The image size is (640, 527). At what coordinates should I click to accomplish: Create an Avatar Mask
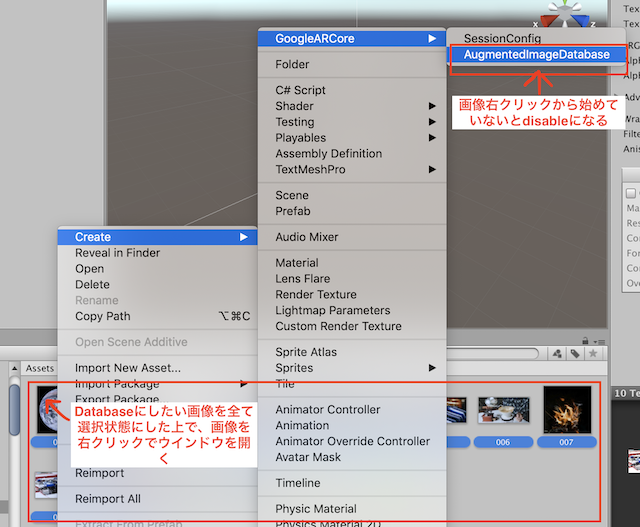tap(352, 457)
